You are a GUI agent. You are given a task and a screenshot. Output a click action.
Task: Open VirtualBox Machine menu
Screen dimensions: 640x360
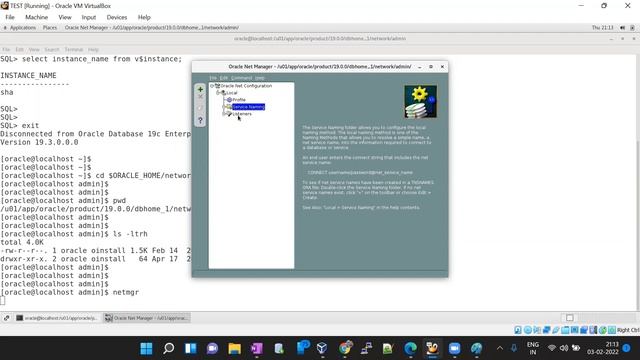pyautogui.click(x=36, y=17)
